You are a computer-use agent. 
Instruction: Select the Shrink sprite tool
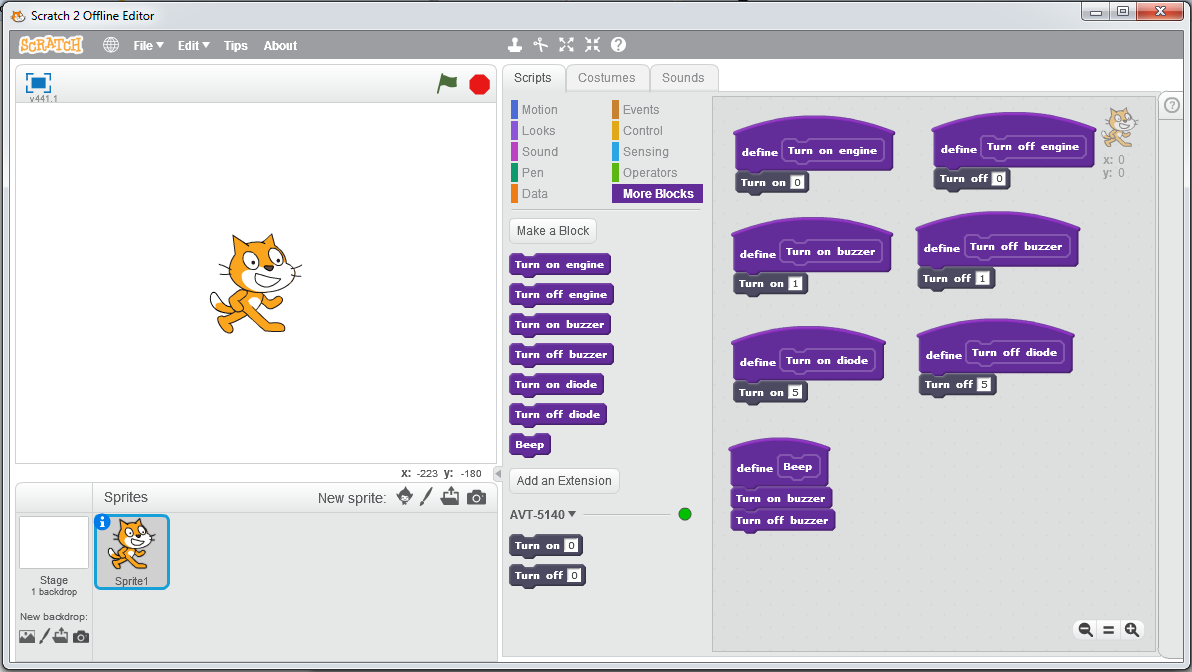pos(592,45)
